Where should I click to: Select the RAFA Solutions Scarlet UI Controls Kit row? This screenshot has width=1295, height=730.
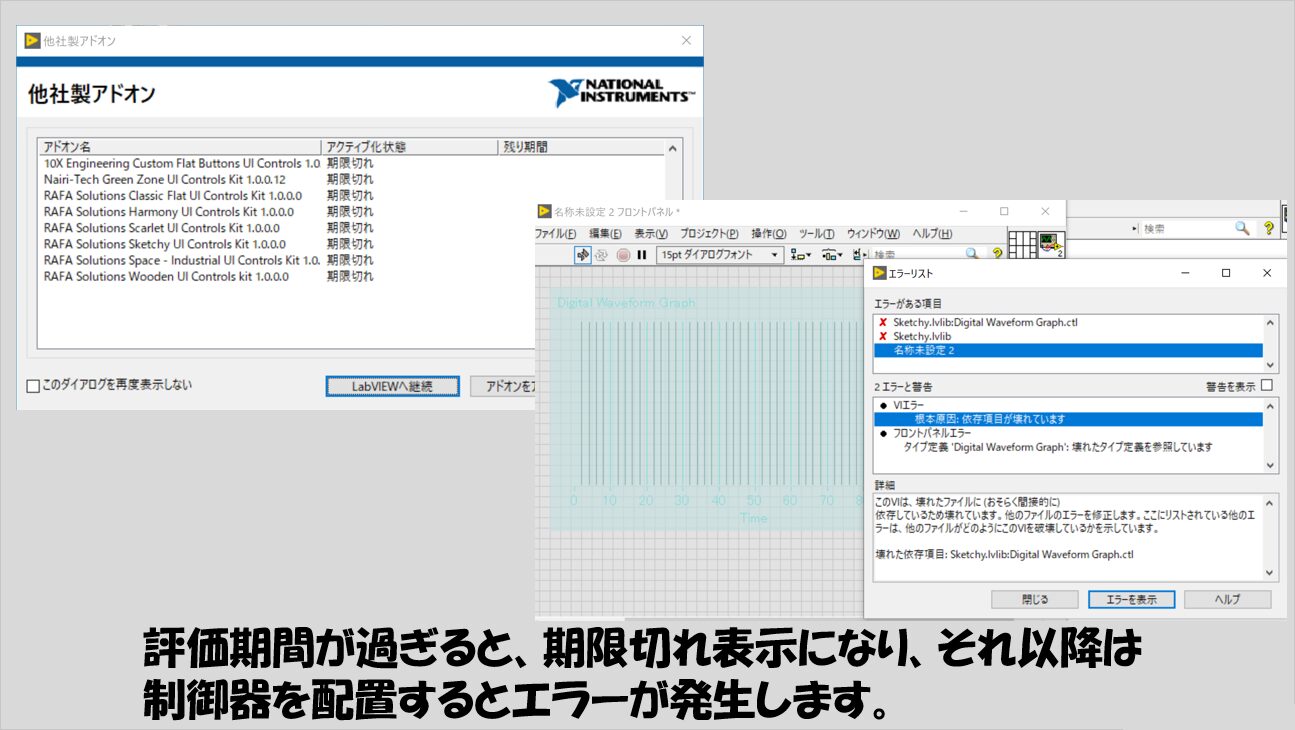click(x=352, y=228)
